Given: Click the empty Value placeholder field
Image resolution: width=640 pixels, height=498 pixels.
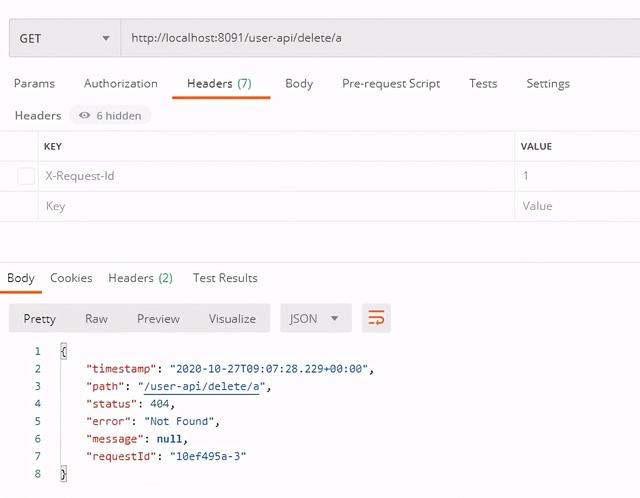Looking at the screenshot, I should point(578,206).
